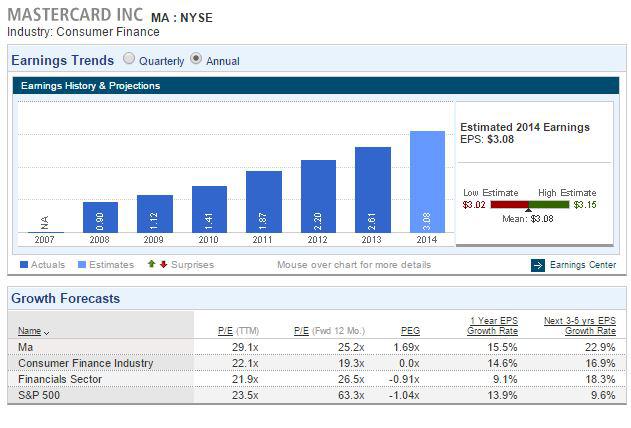Click the MA : NYSE ticker

pos(182,18)
